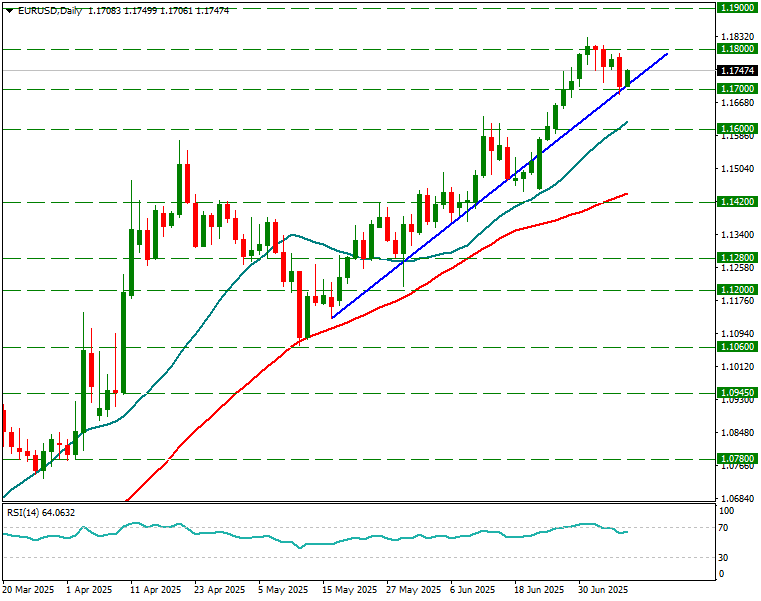Click the 30 level on the RSI scale
The height and width of the screenshot is (601, 761).
tap(723, 558)
